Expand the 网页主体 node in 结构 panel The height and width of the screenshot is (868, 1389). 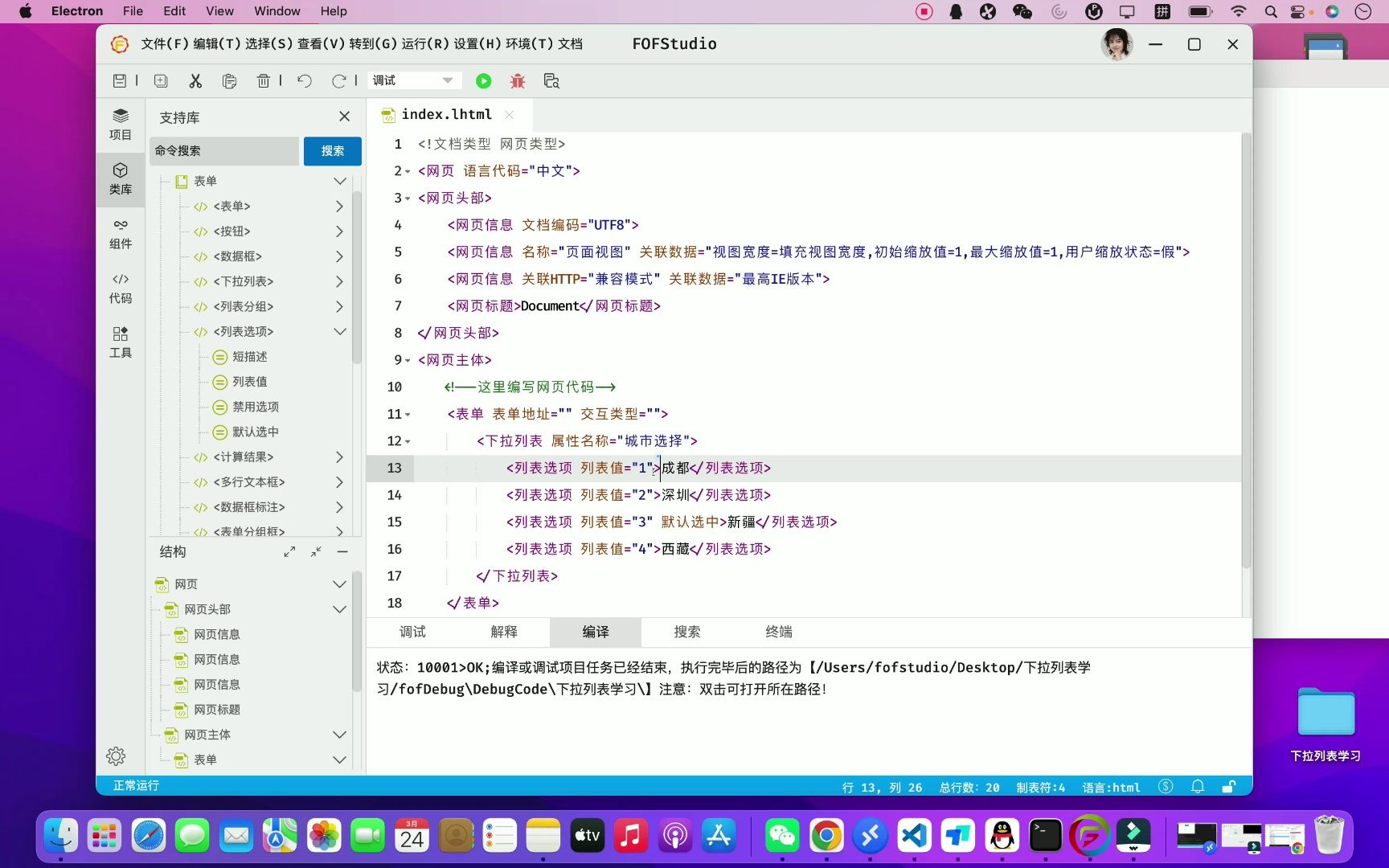tap(339, 734)
